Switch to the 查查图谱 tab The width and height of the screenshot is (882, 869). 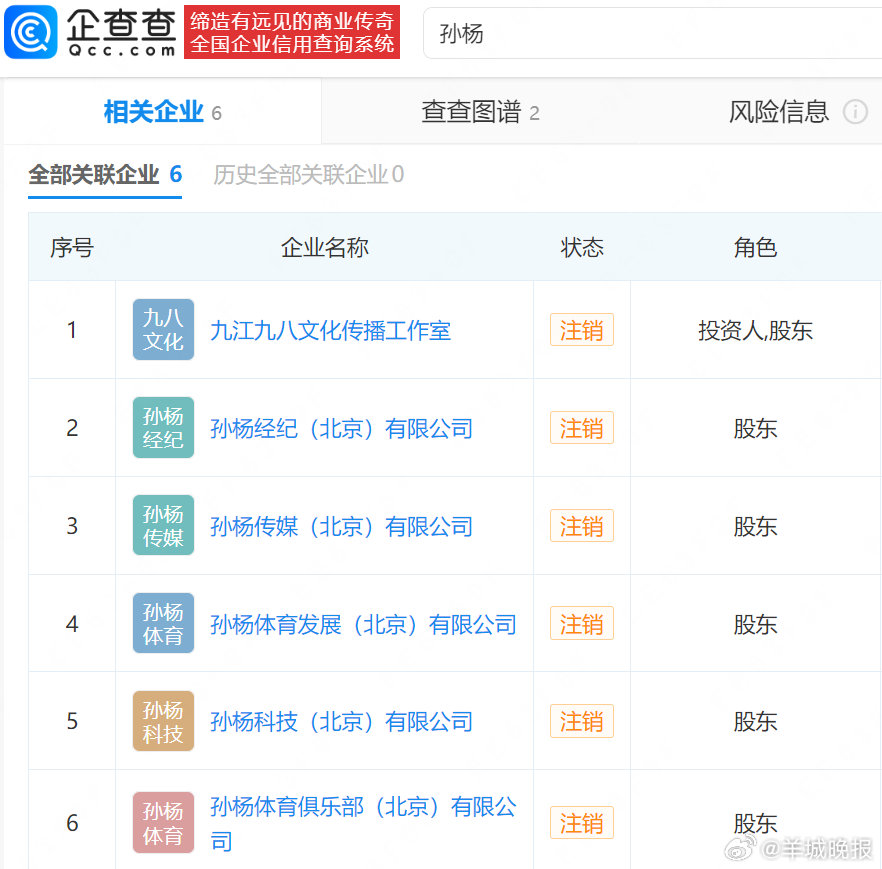pos(480,111)
